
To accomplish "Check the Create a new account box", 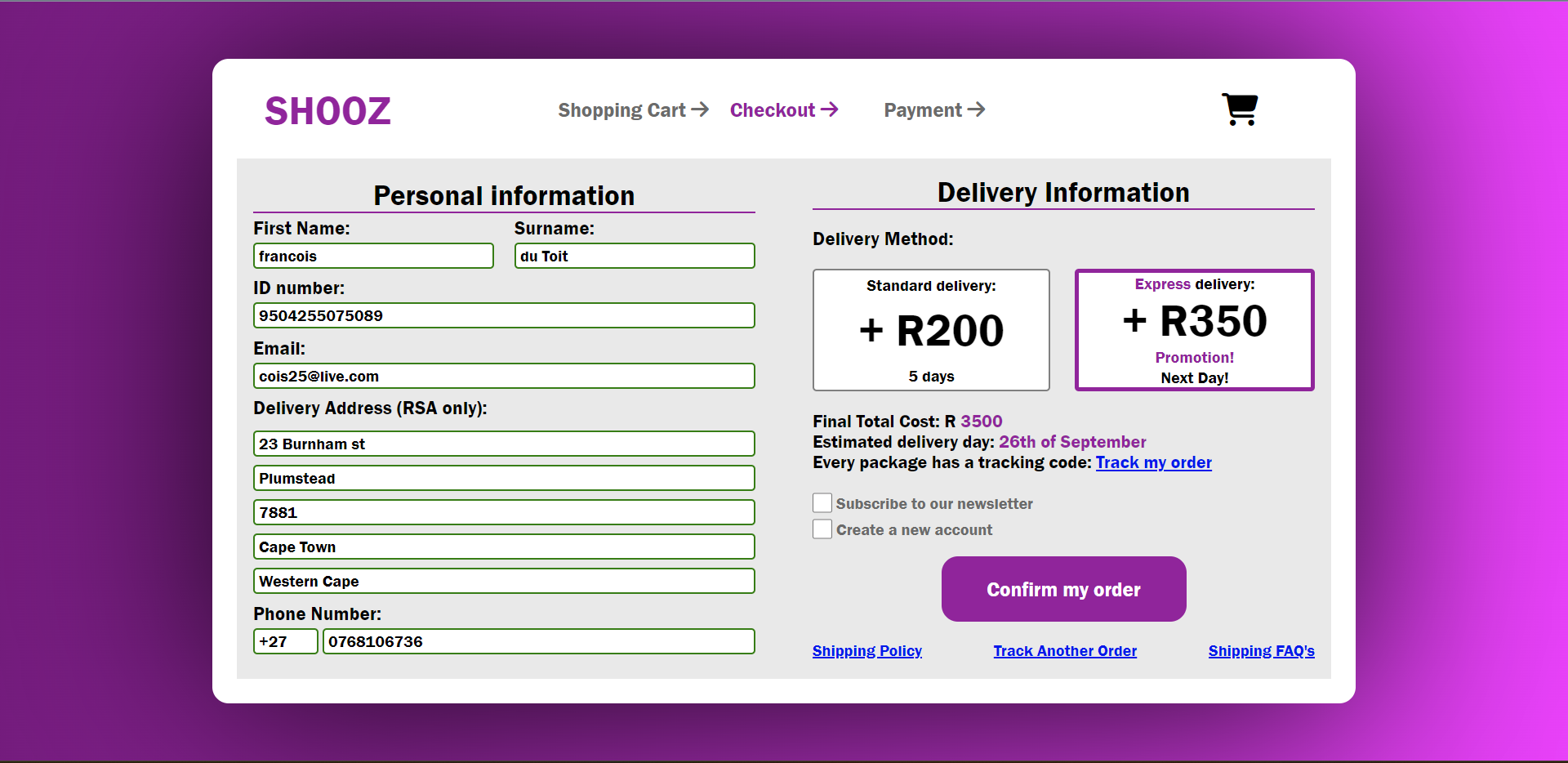I will (822, 529).
